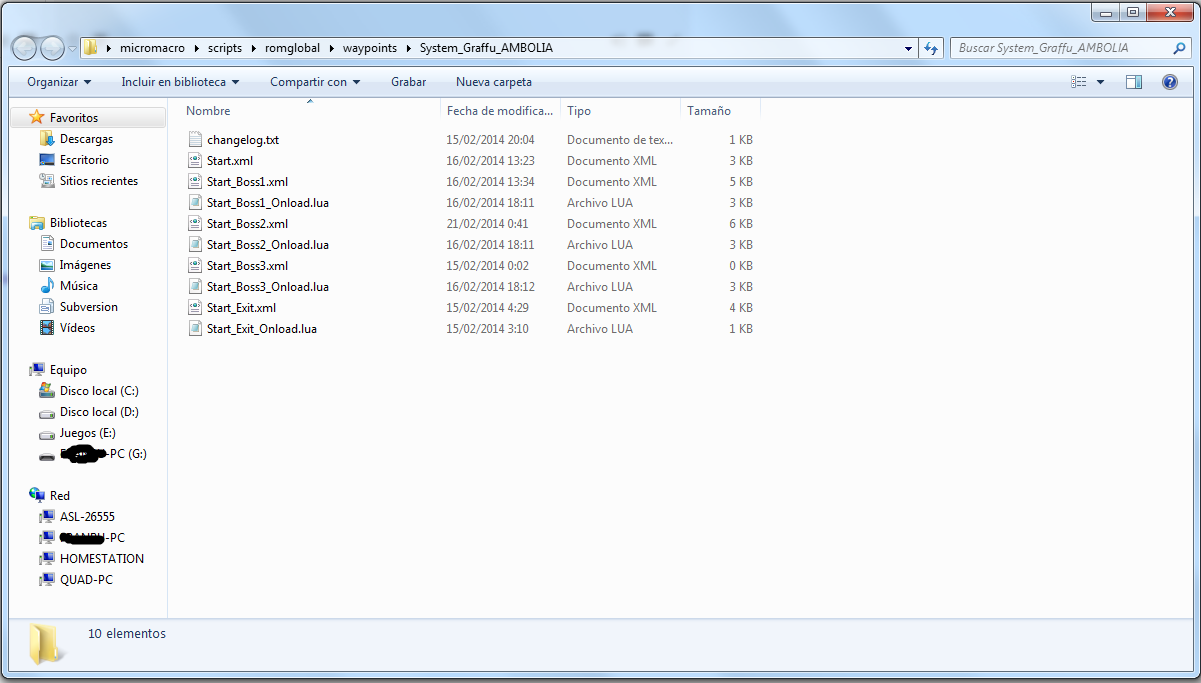Click the change view icon
This screenshot has width=1201, height=683.
(1078, 82)
